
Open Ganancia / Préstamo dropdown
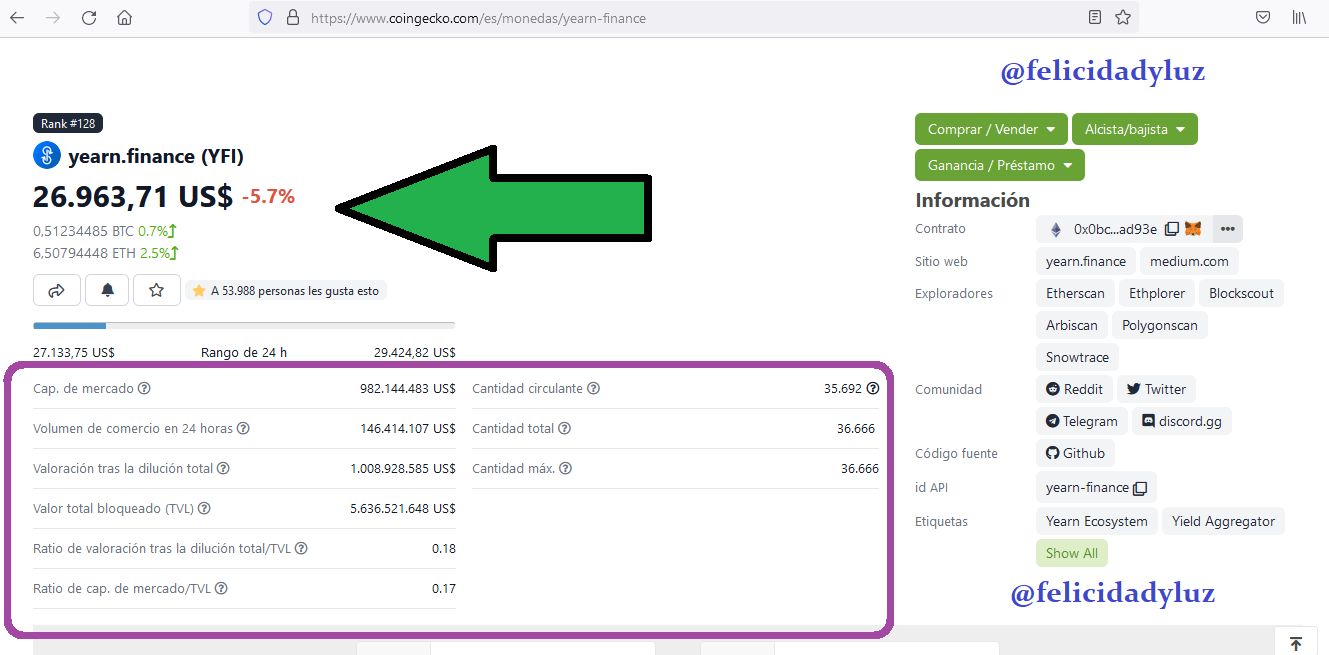coord(999,165)
